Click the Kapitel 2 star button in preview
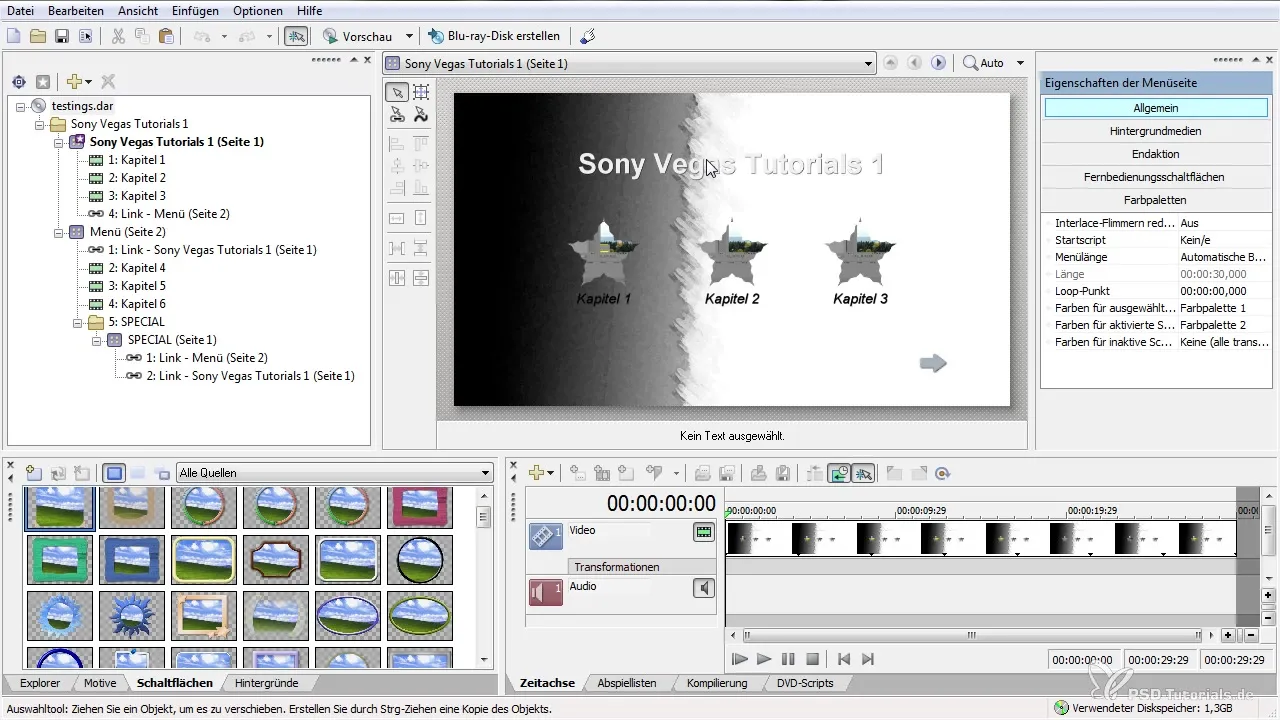Image resolution: width=1280 pixels, height=720 pixels. click(x=733, y=251)
